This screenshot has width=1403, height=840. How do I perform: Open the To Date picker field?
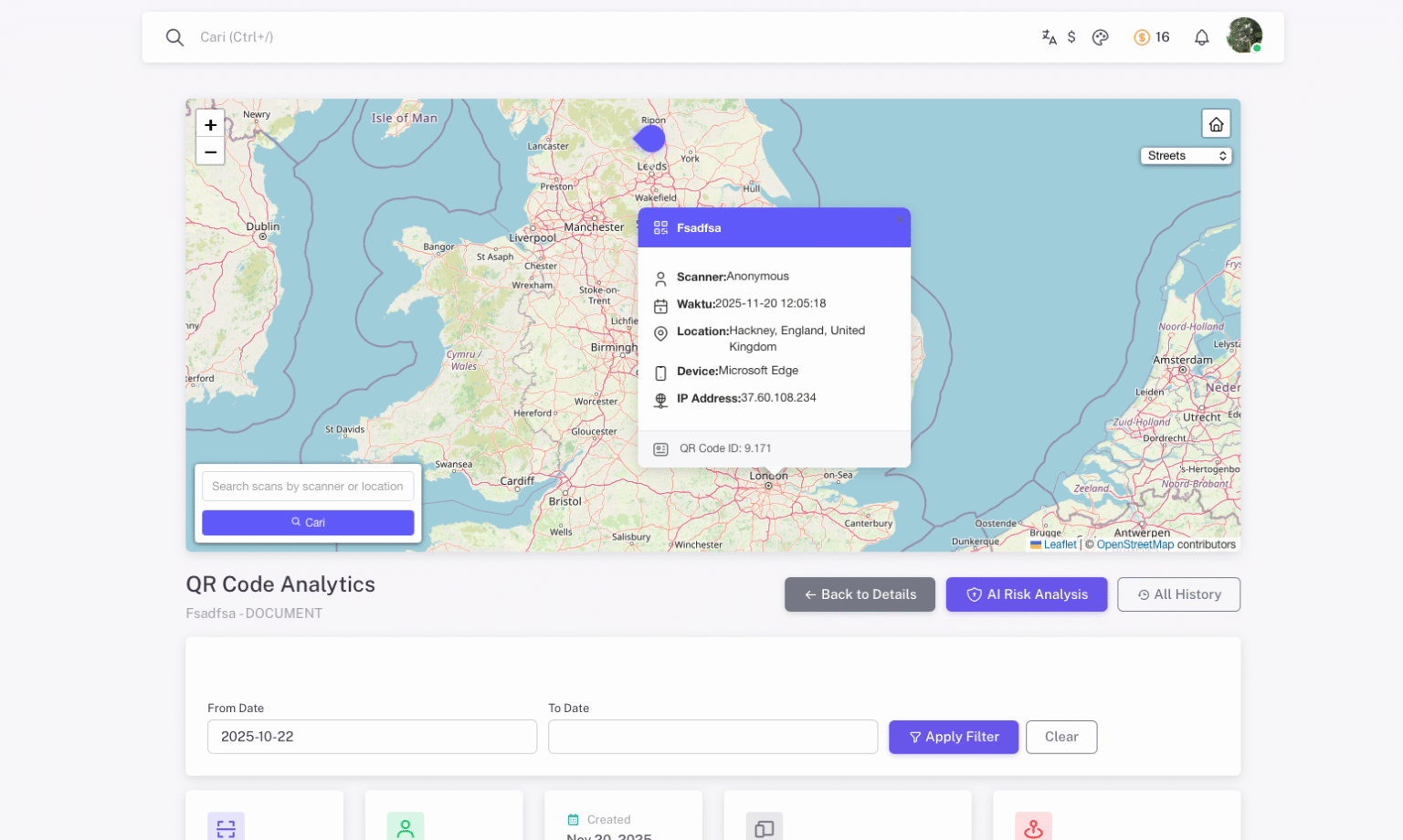712,737
